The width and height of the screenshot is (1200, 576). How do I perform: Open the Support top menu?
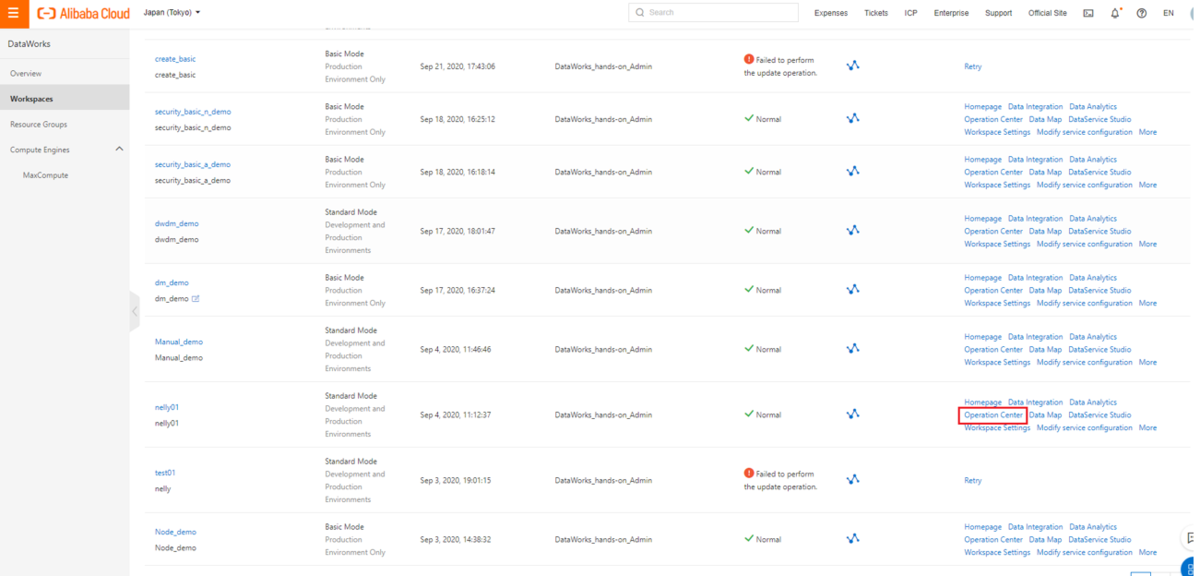point(998,13)
